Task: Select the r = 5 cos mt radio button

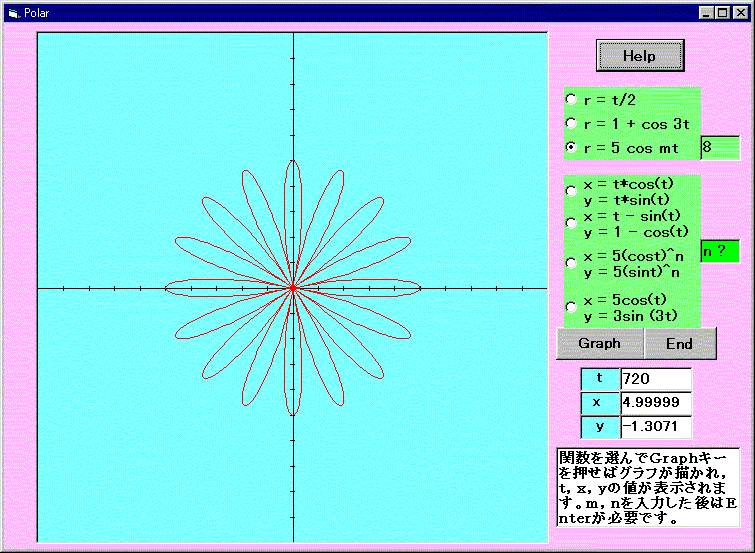Action: (x=571, y=147)
